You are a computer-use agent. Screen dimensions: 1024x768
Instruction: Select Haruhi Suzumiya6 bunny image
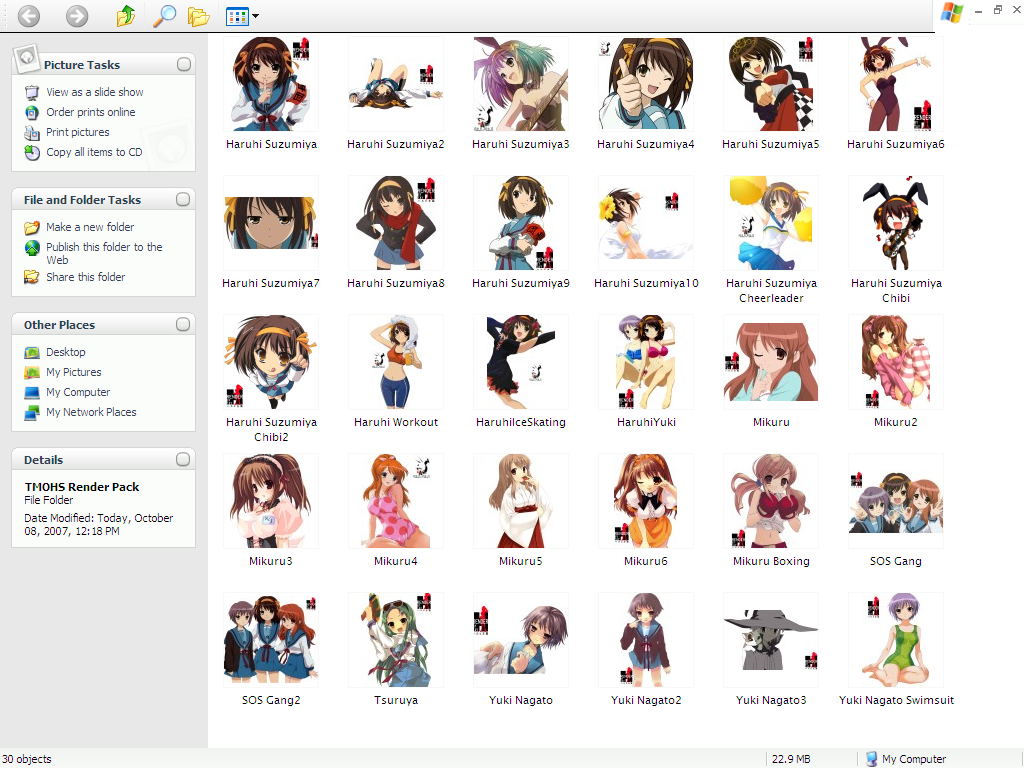click(895, 84)
